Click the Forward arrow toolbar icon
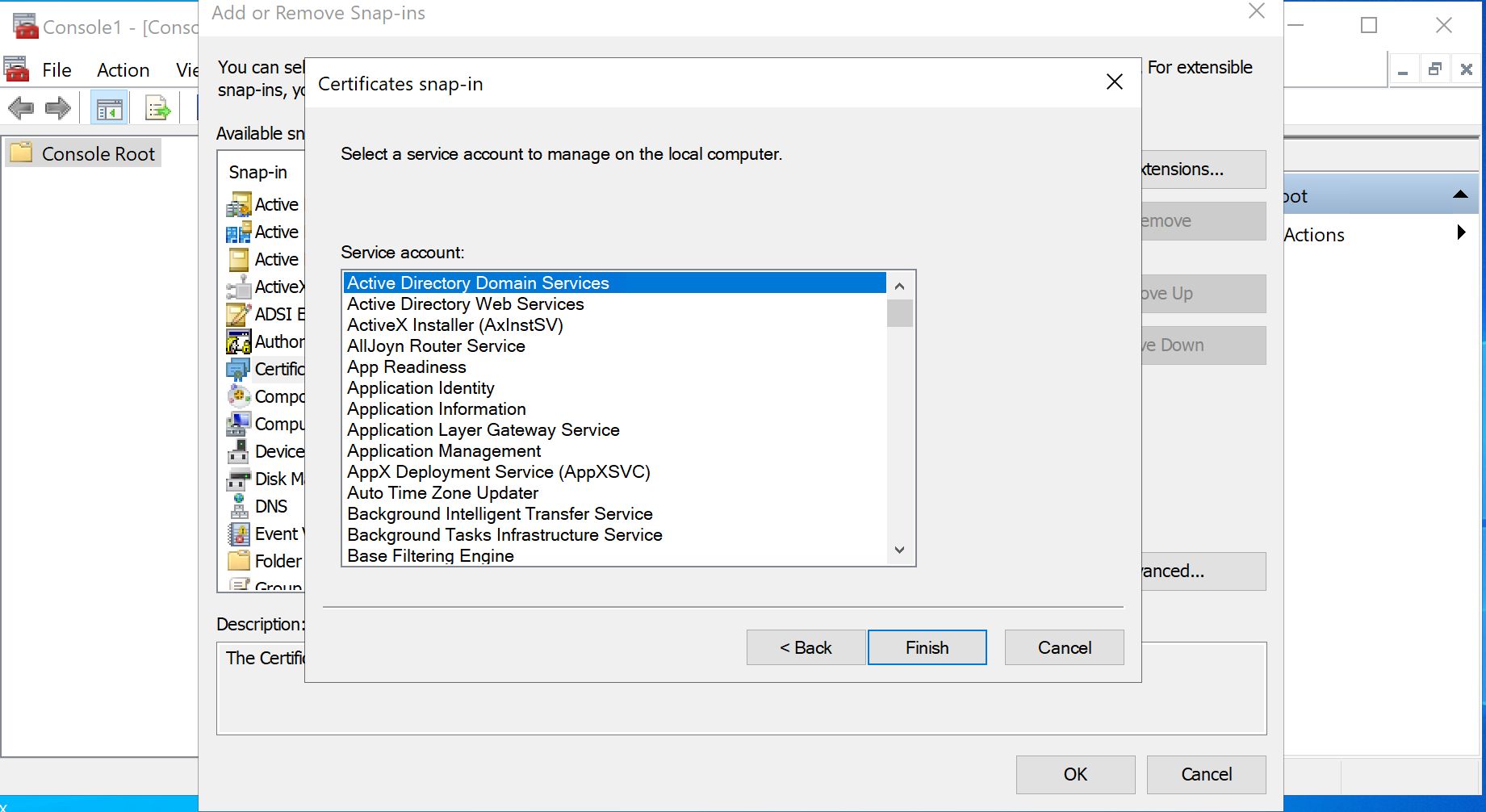Viewport: 1486px width, 812px height. (x=58, y=108)
